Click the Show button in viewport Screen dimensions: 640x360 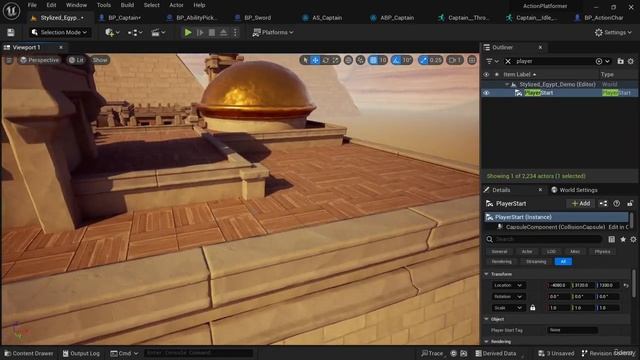(x=100, y=60)
